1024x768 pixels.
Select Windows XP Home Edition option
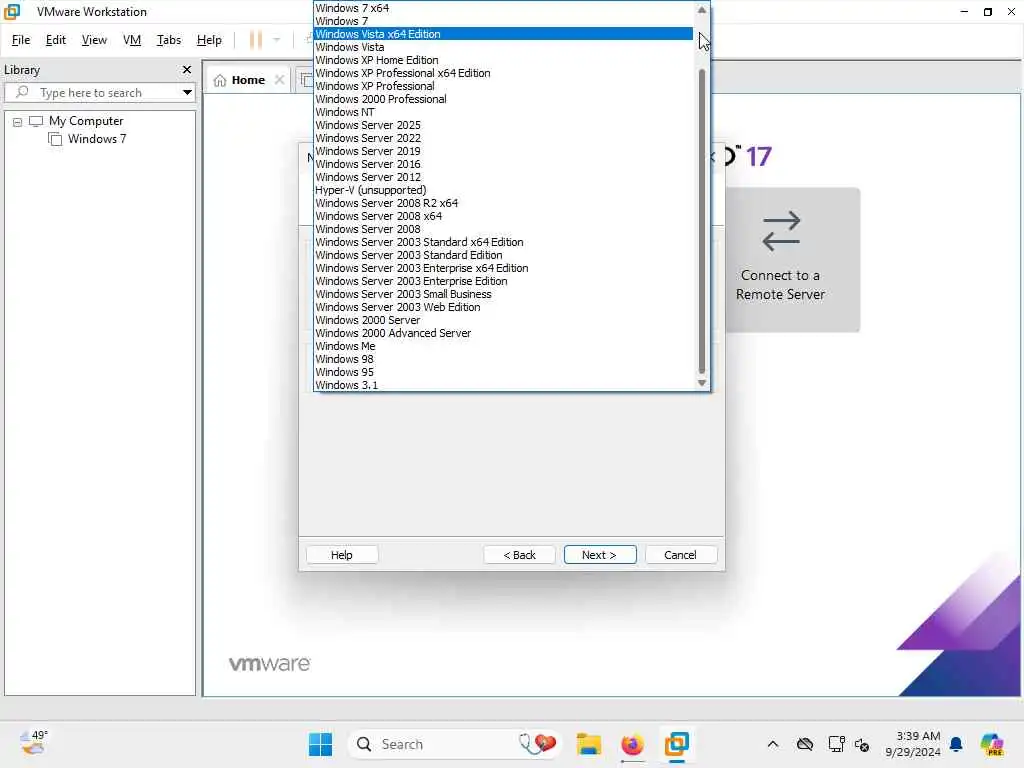click(503, 60)
